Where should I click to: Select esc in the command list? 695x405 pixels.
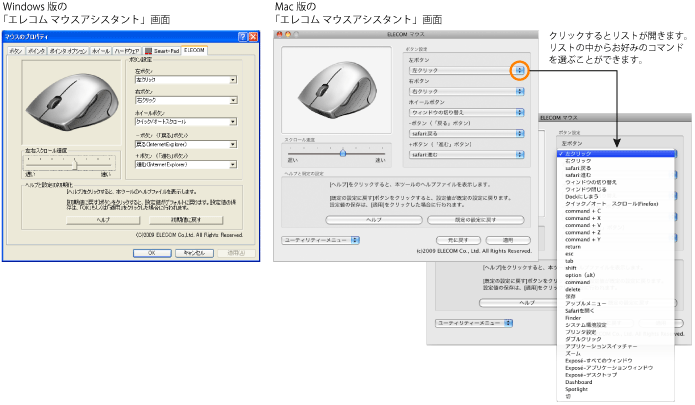616,254
